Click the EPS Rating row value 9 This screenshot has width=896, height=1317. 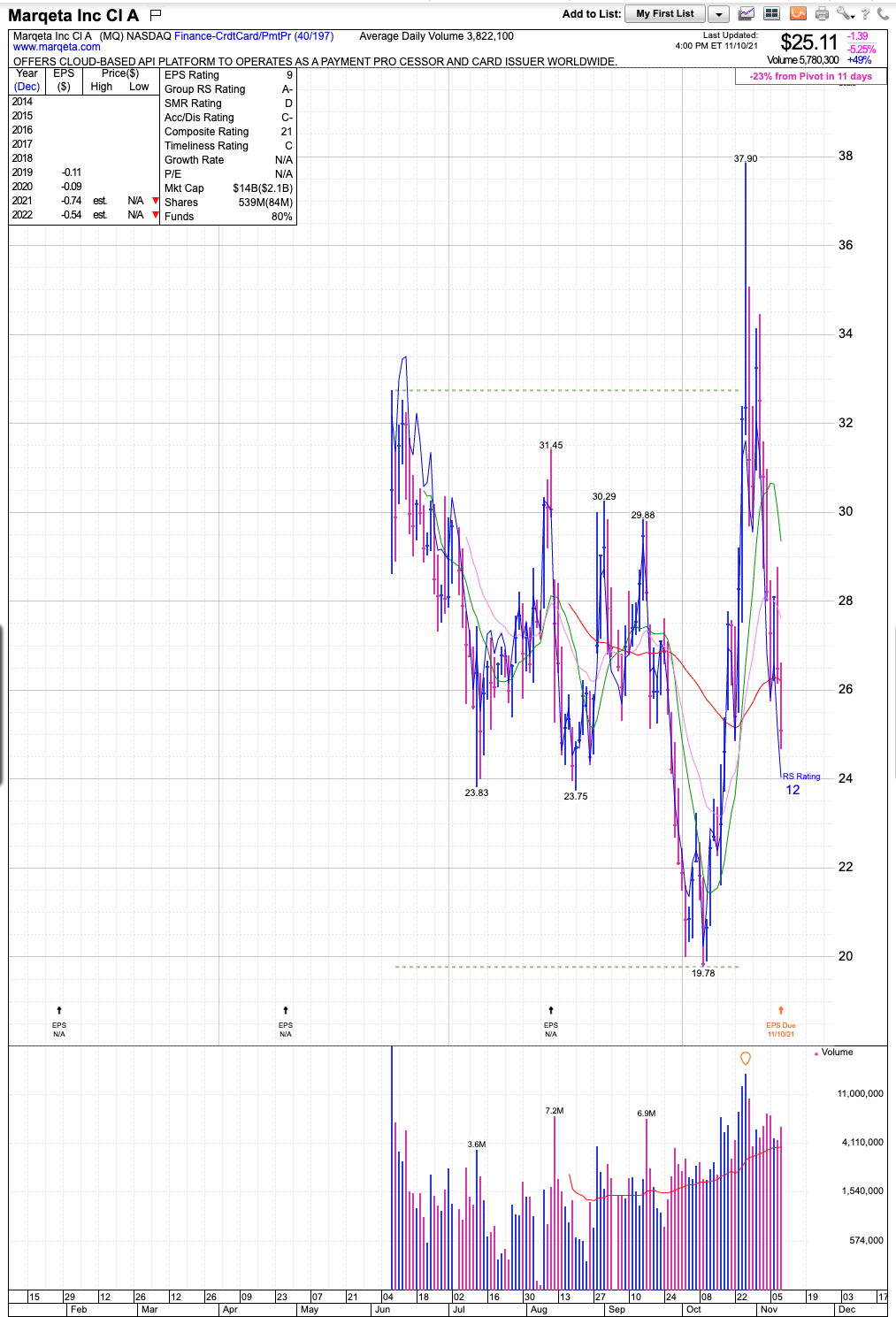tap(289, 75)
